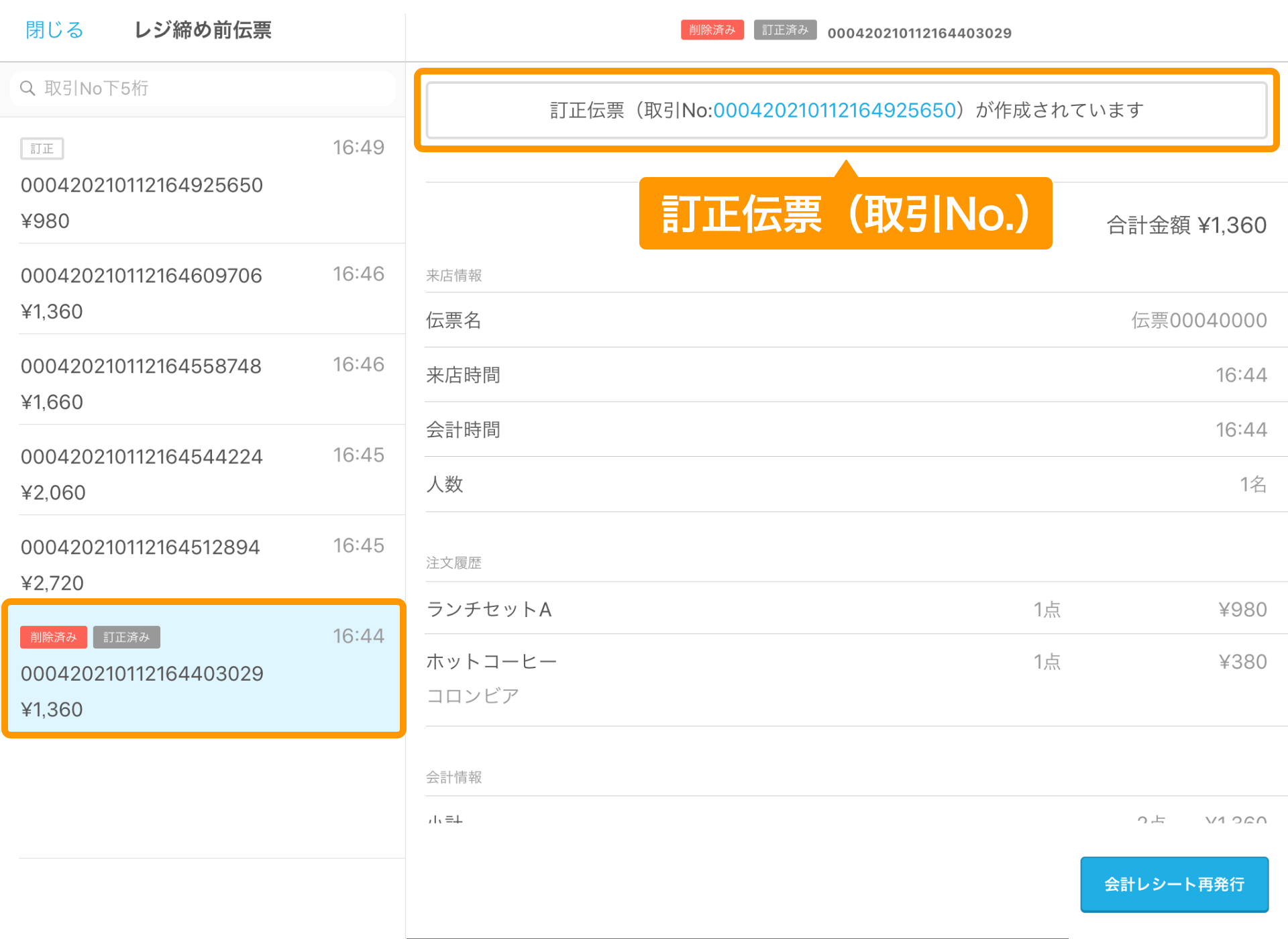This screenshot has width=1288, height=939.
Task: Click 訂正済み badge in the list row
Action: coord(127,637)
